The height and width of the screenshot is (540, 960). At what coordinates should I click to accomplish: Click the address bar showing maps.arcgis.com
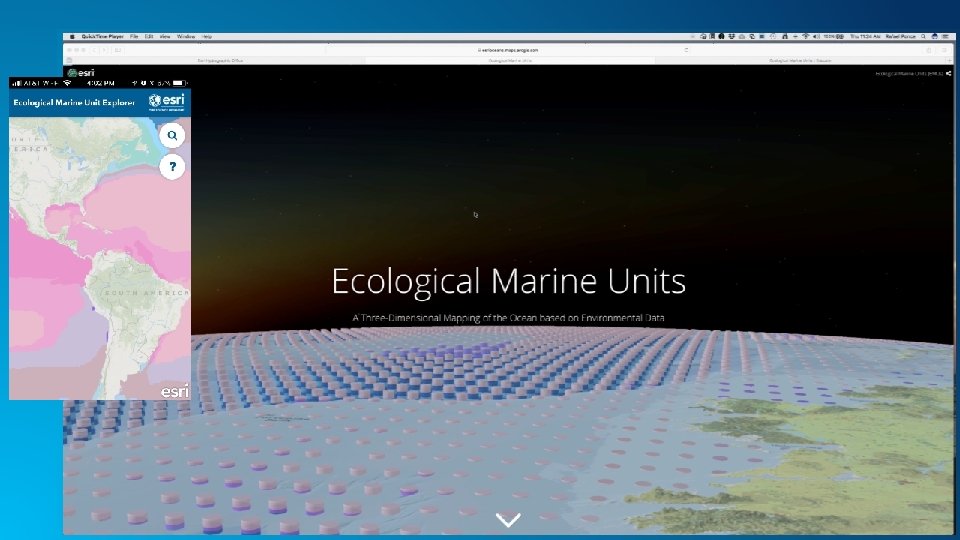coord(508,50)
